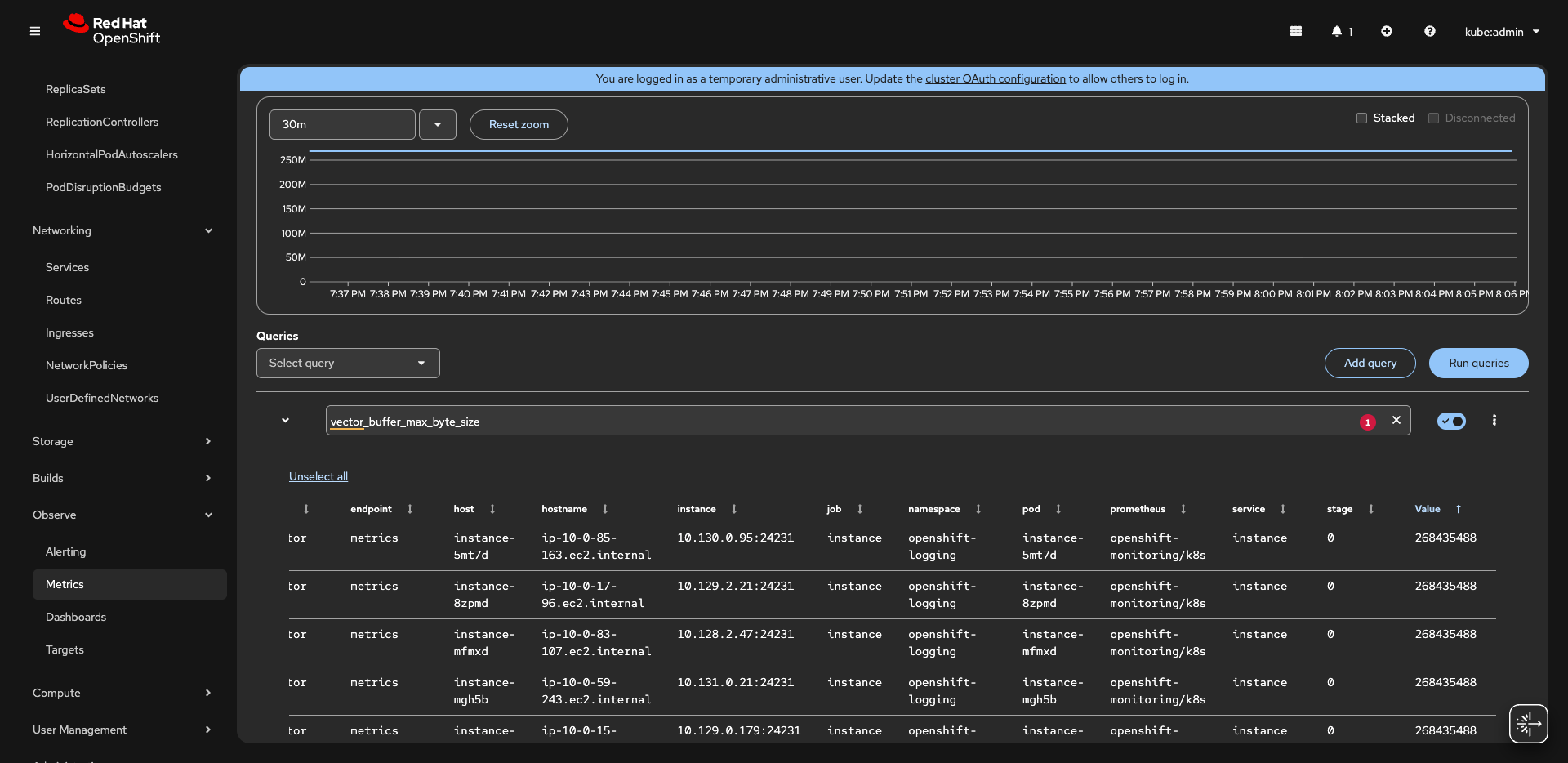Open the Select query dropdown
The width and height of the screenshot is (1568, 763).
348,363
